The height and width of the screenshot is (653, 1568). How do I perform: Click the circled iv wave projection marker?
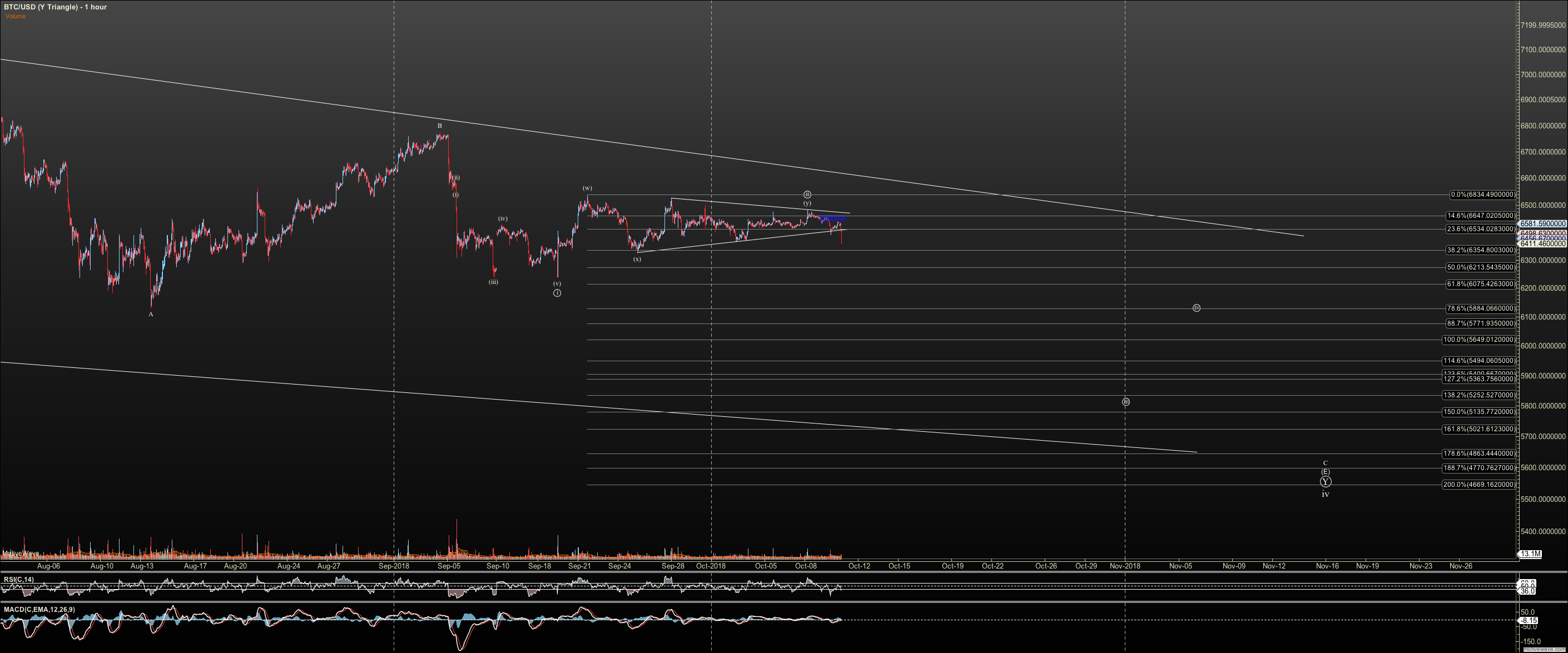coord(1196,308)
